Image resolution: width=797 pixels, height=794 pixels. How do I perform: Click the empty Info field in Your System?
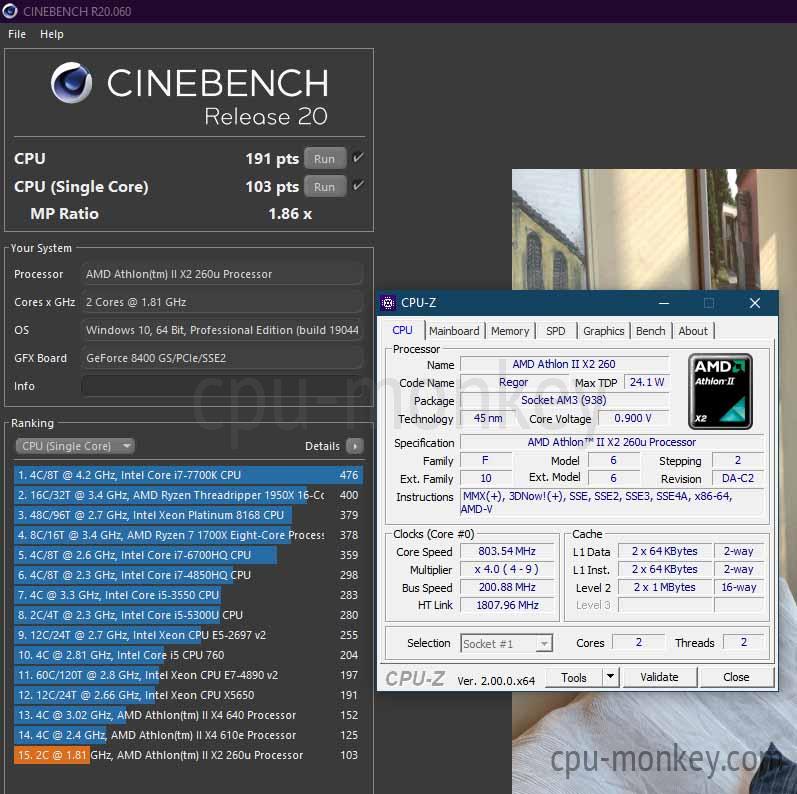click(222, 386)
